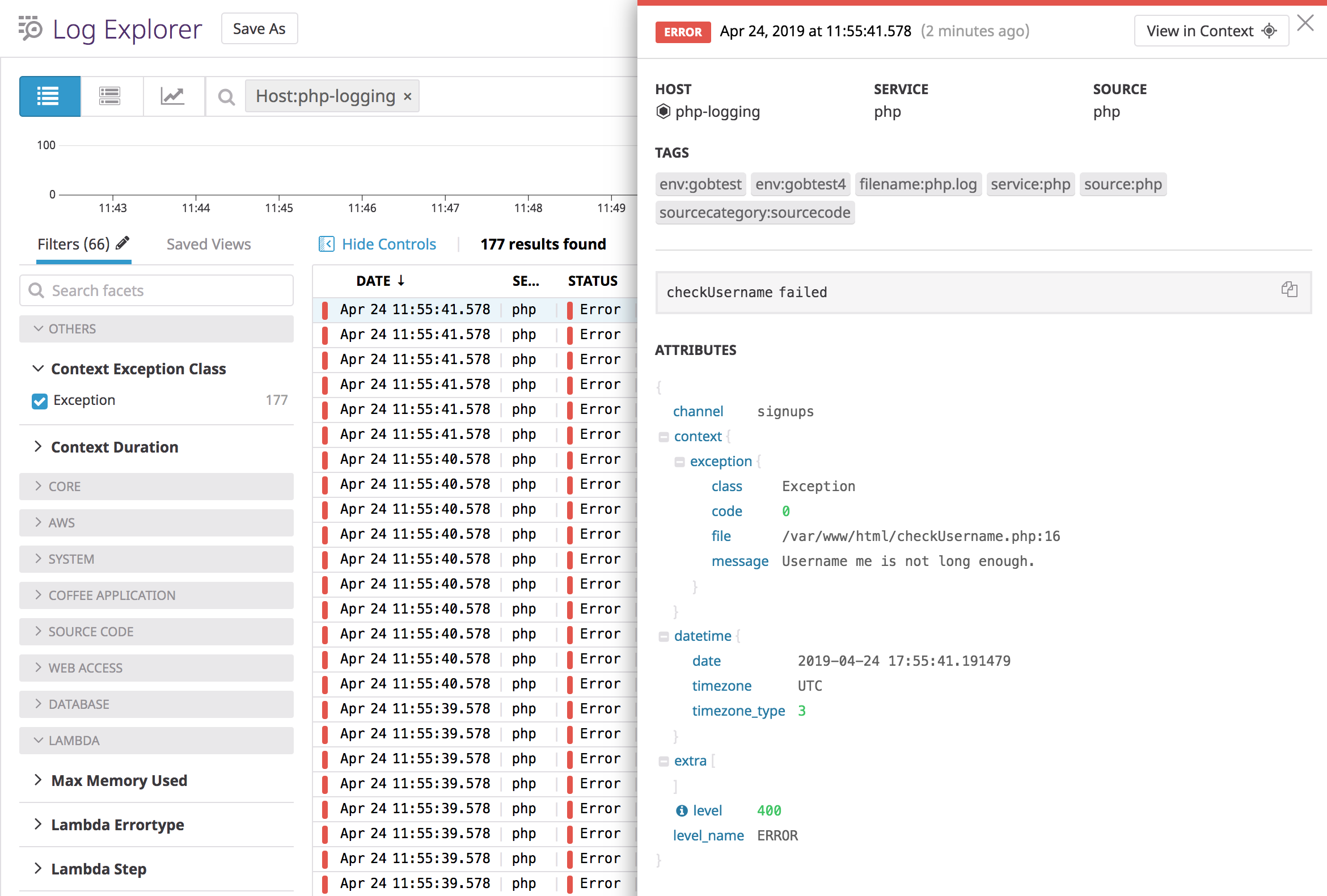Click the Log Explorer logo icon
The width and height of the screenshot is (1327, 896).
[28, 28]
